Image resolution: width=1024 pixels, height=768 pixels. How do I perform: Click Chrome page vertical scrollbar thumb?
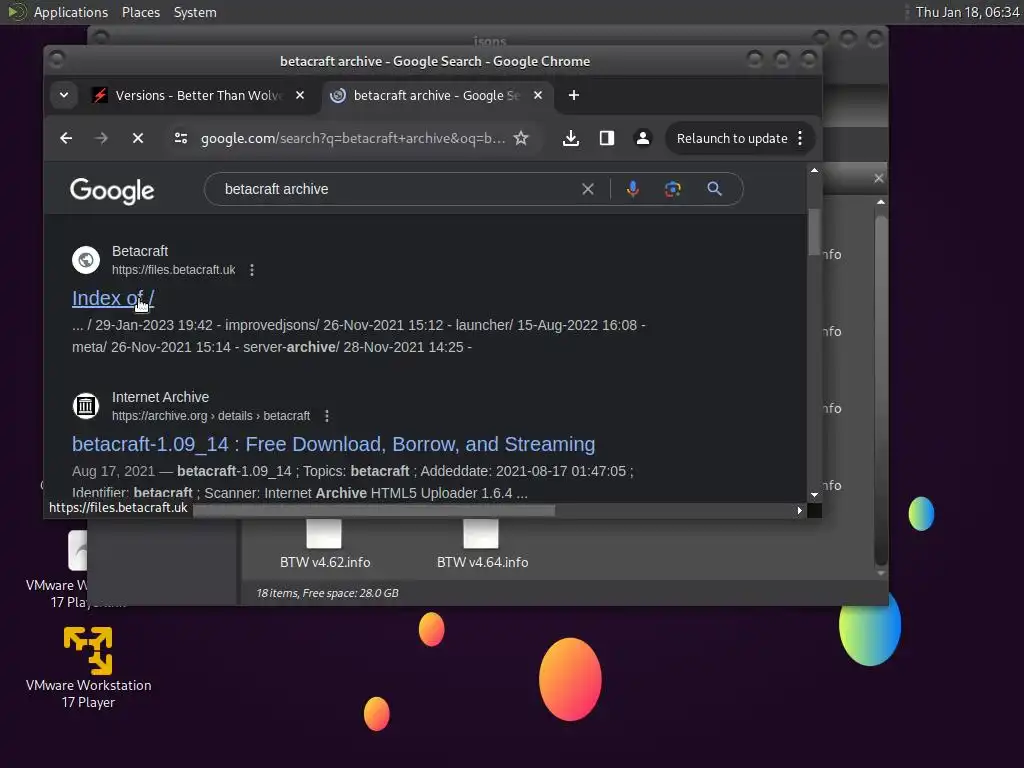814,232
